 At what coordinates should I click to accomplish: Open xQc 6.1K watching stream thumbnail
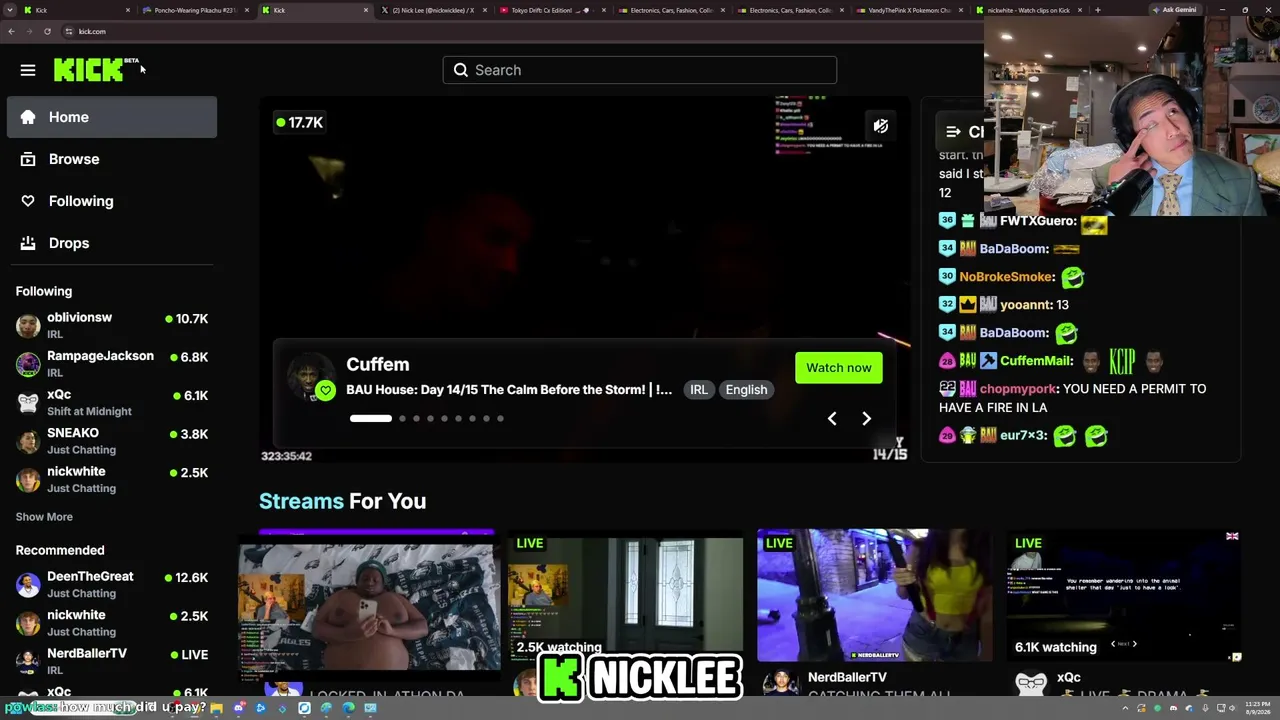[x=1124, y=596]
